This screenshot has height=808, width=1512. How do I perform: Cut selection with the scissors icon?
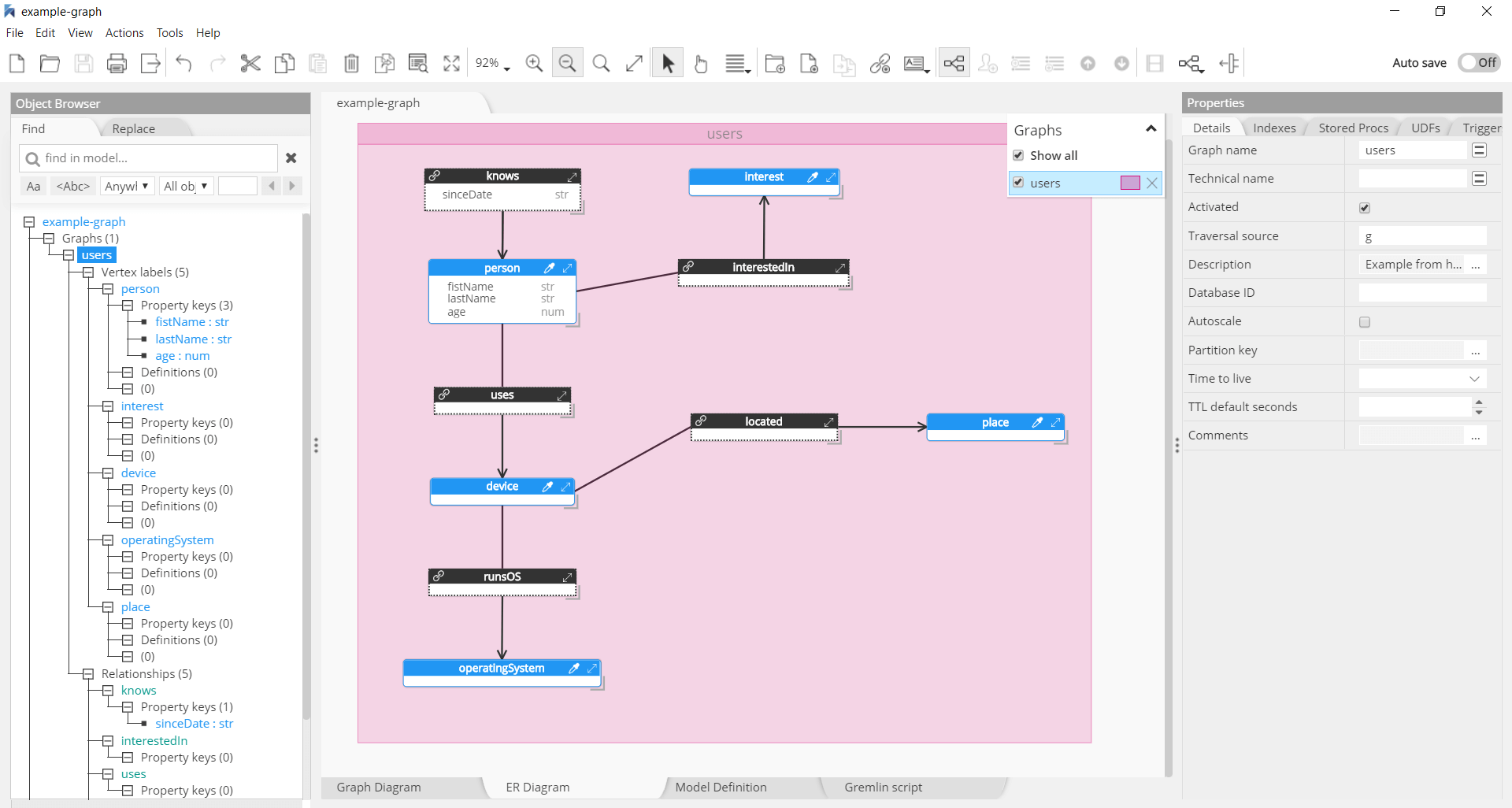pyautogui.click(x=250, y=63)
